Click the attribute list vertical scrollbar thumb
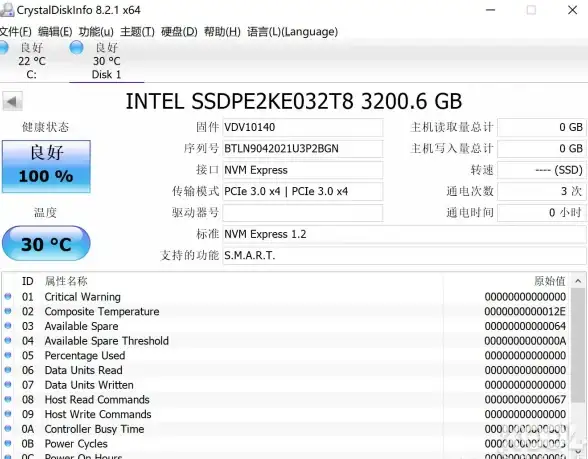Screen dimensions: 588x459 (578, 345)
